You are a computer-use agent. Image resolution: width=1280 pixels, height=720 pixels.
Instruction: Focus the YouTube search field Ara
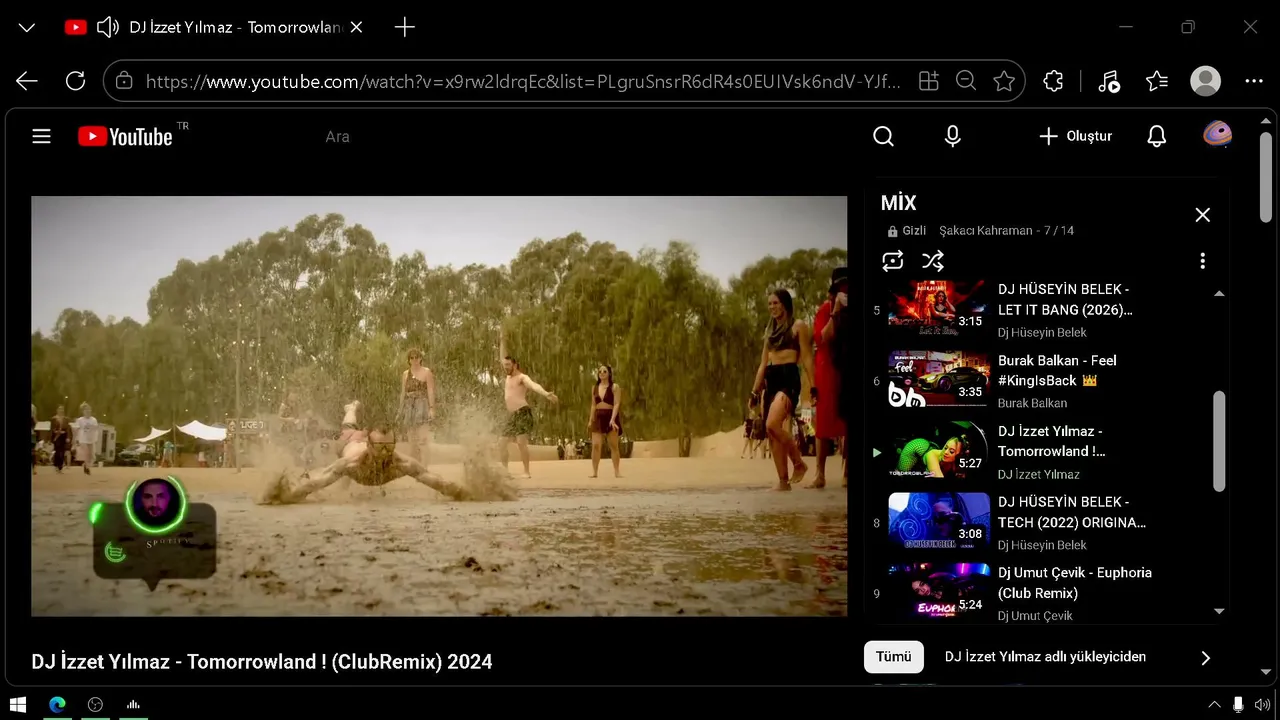[x=590, y=136]
